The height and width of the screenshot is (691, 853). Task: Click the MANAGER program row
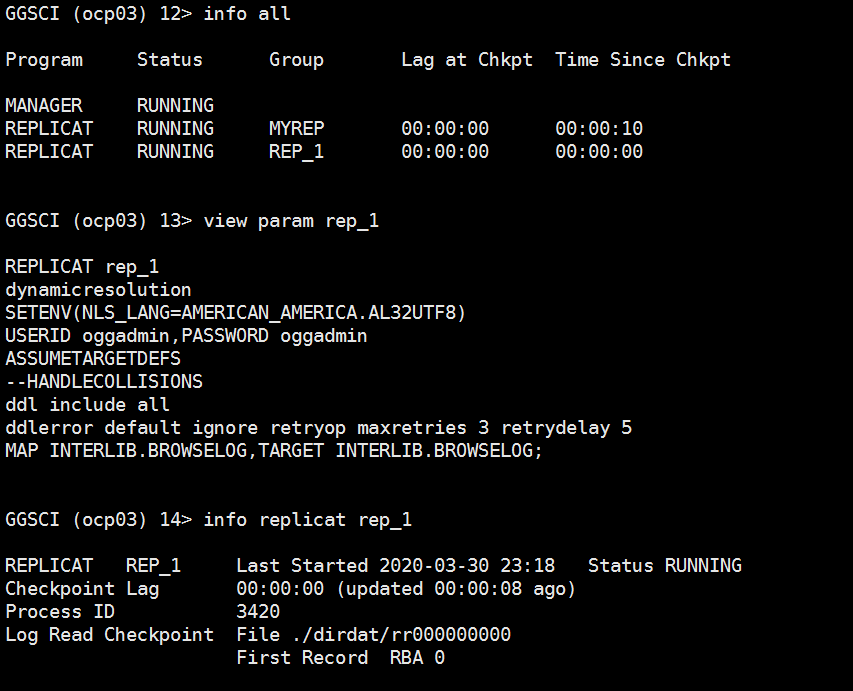[44, 105]
